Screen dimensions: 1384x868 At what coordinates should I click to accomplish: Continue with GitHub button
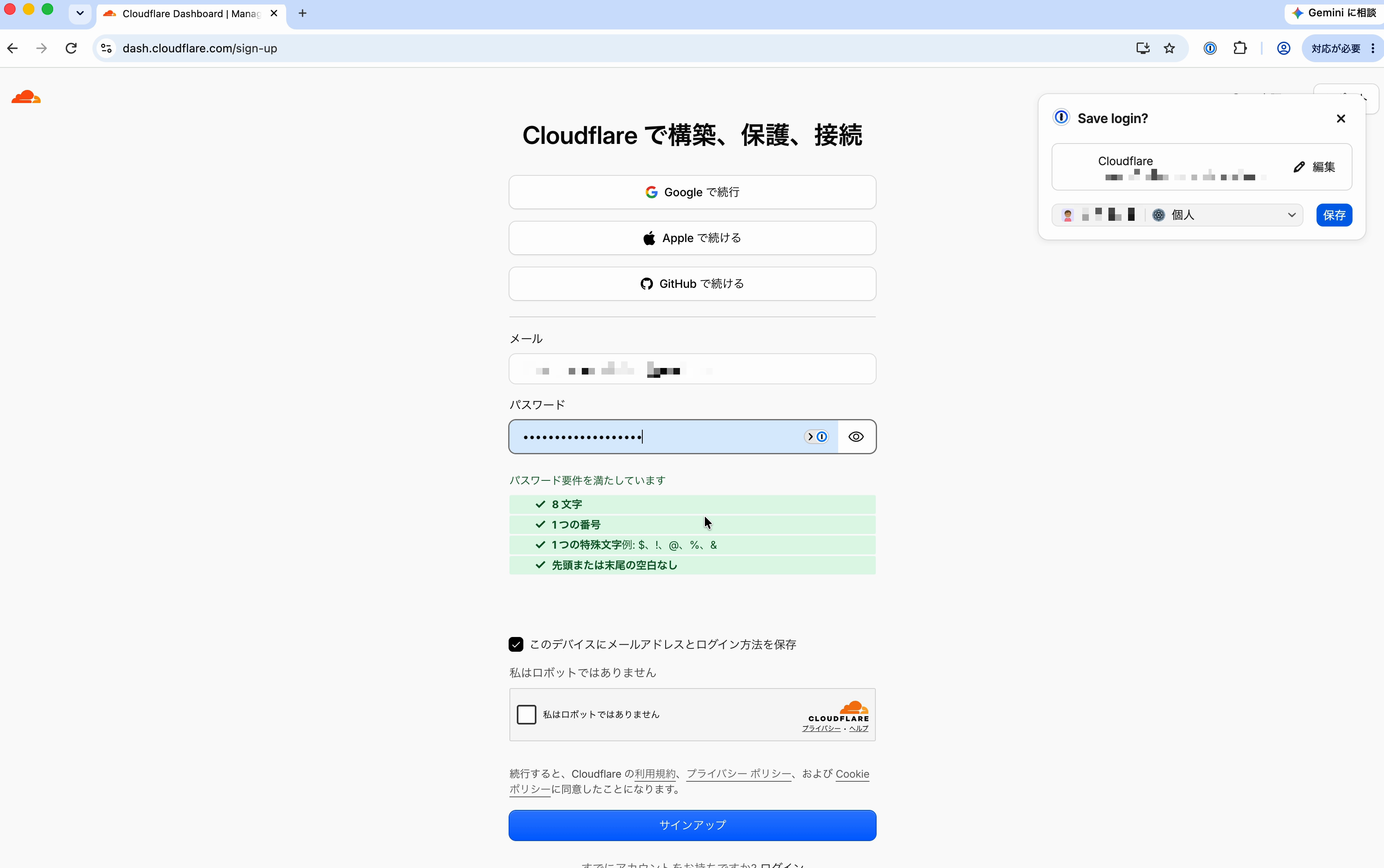[x=692, y=284]
